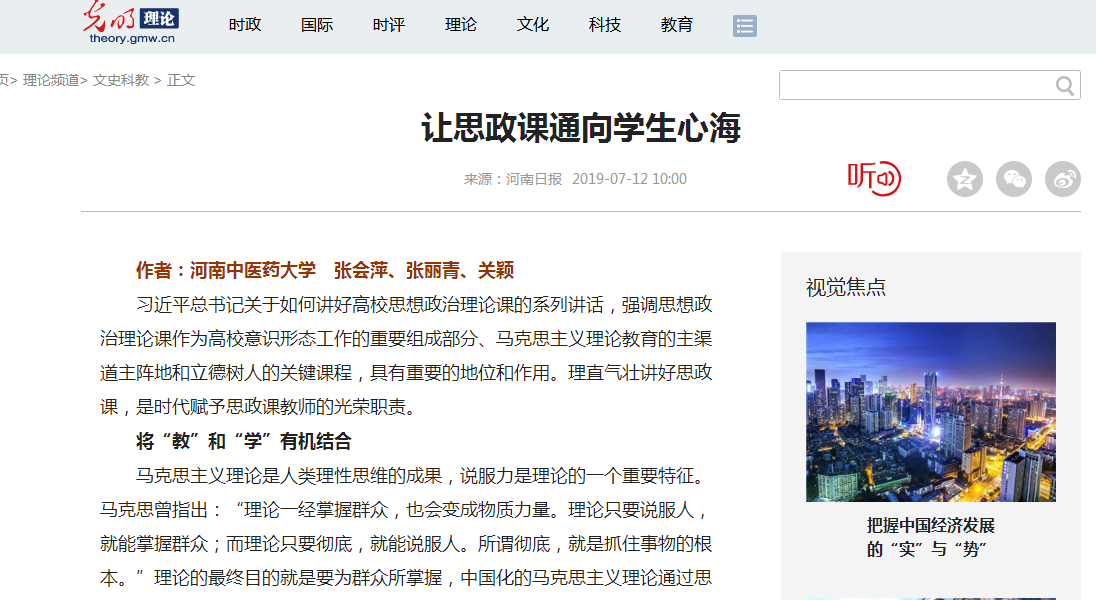Share article via Weibo icon
Viewport: 1096px width, 600px height.
click(x=1062, y=179)
